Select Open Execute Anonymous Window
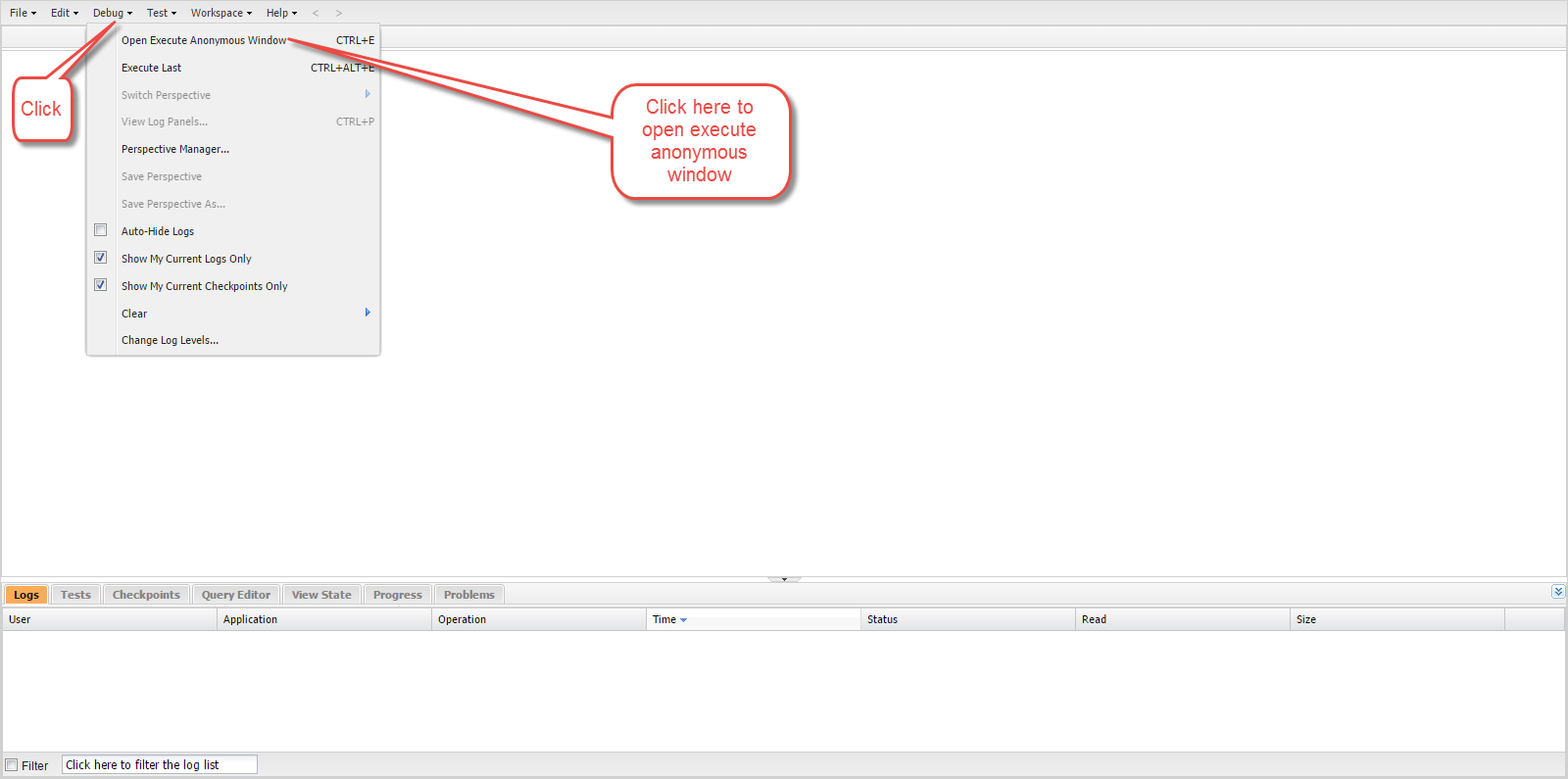This screenshot has height=779, width=1568. 204,40
